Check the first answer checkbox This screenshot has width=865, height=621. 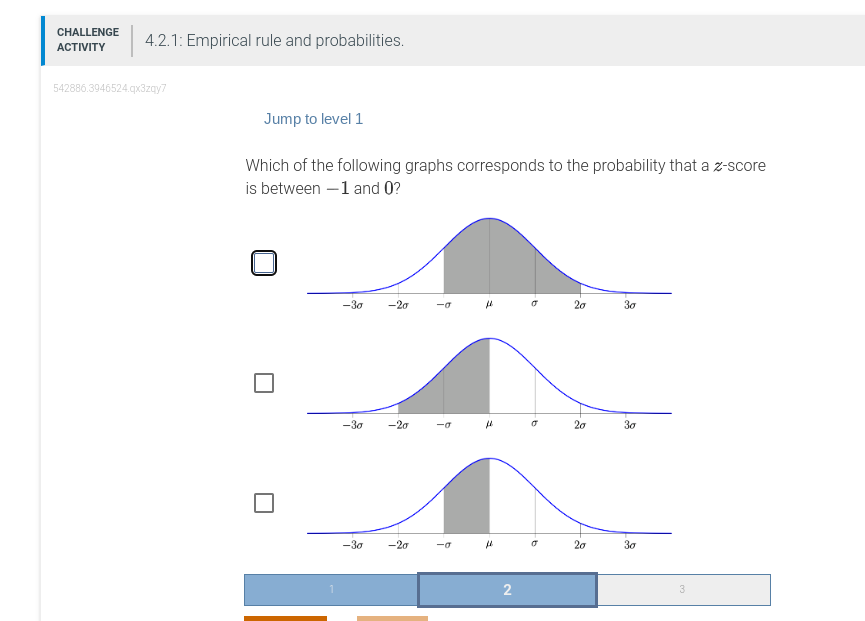click(264, 262)
